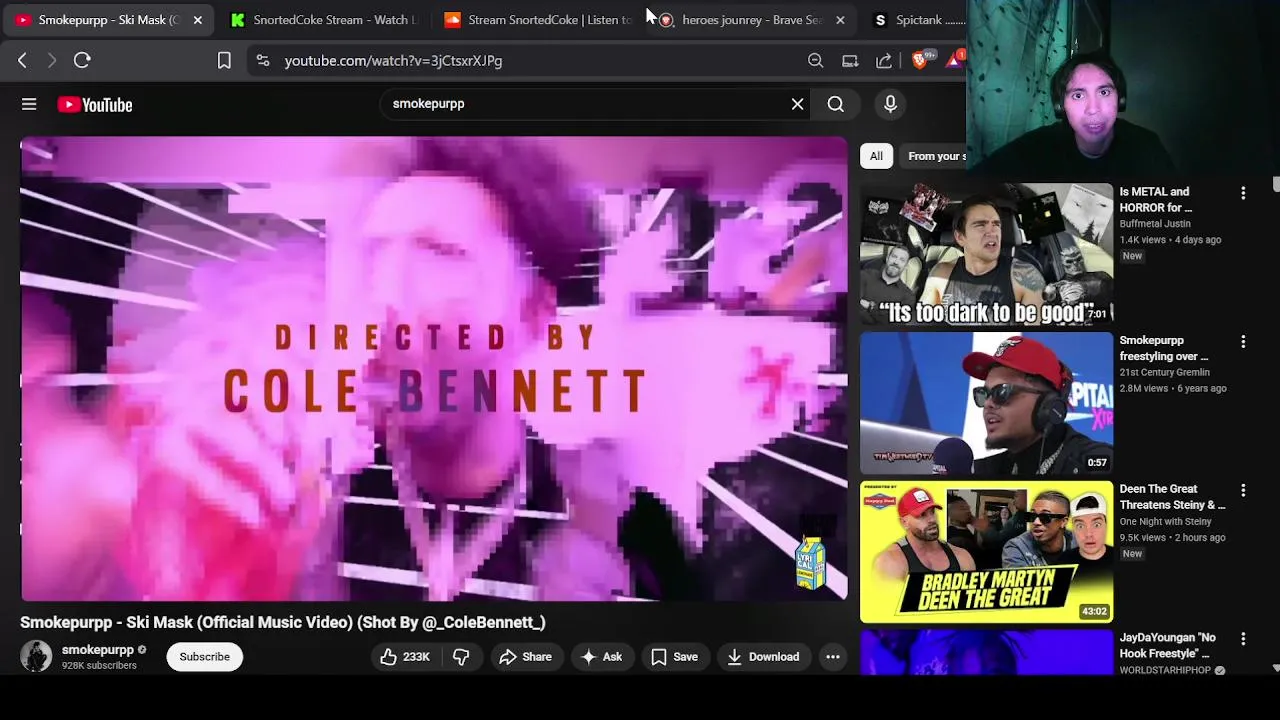Like the Ski Mask video
This screenshot has width=1280, height=720.
click(405, 657)
